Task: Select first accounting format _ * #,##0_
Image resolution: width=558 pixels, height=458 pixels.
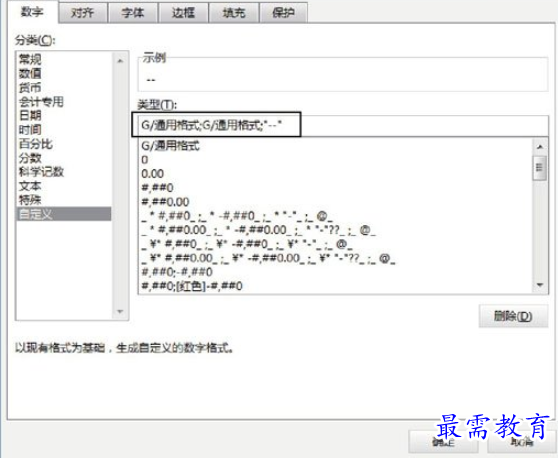Action: [x=336, y=216]
